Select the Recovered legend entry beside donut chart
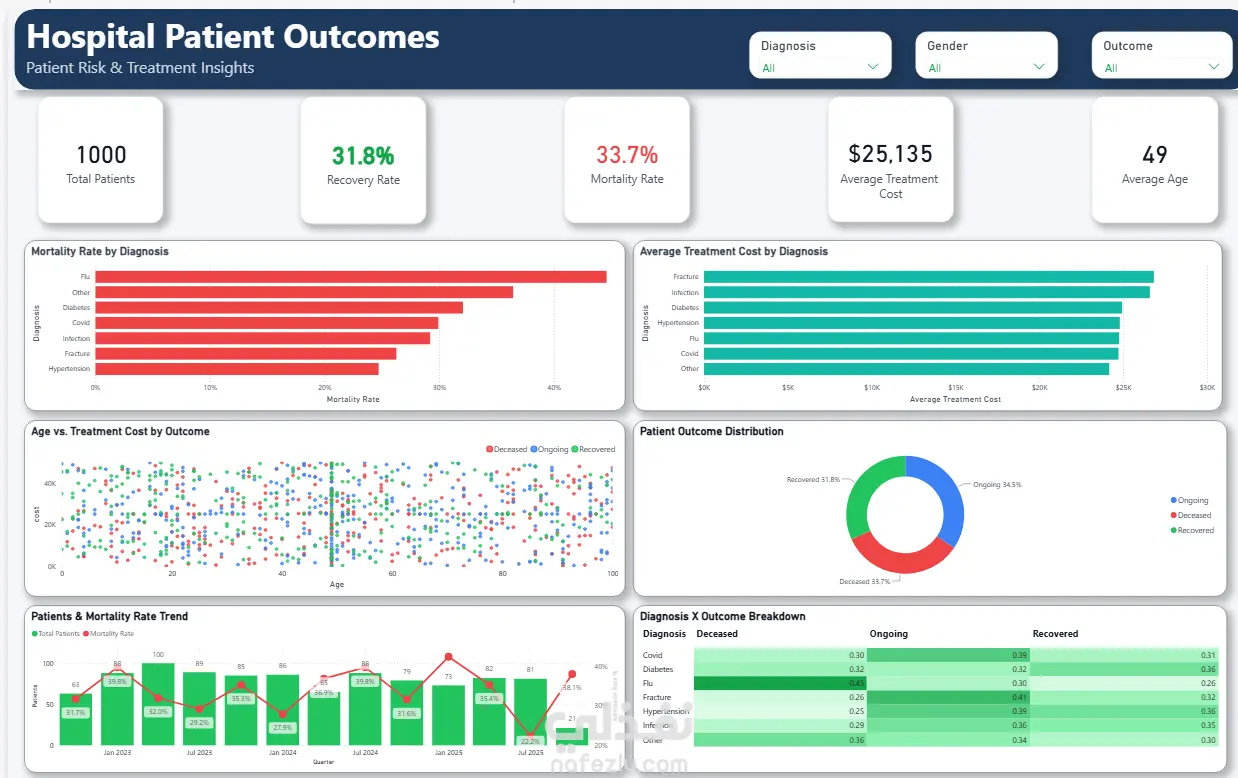The width and height of the screenshot is (1238, 778). click(1192, 530)
